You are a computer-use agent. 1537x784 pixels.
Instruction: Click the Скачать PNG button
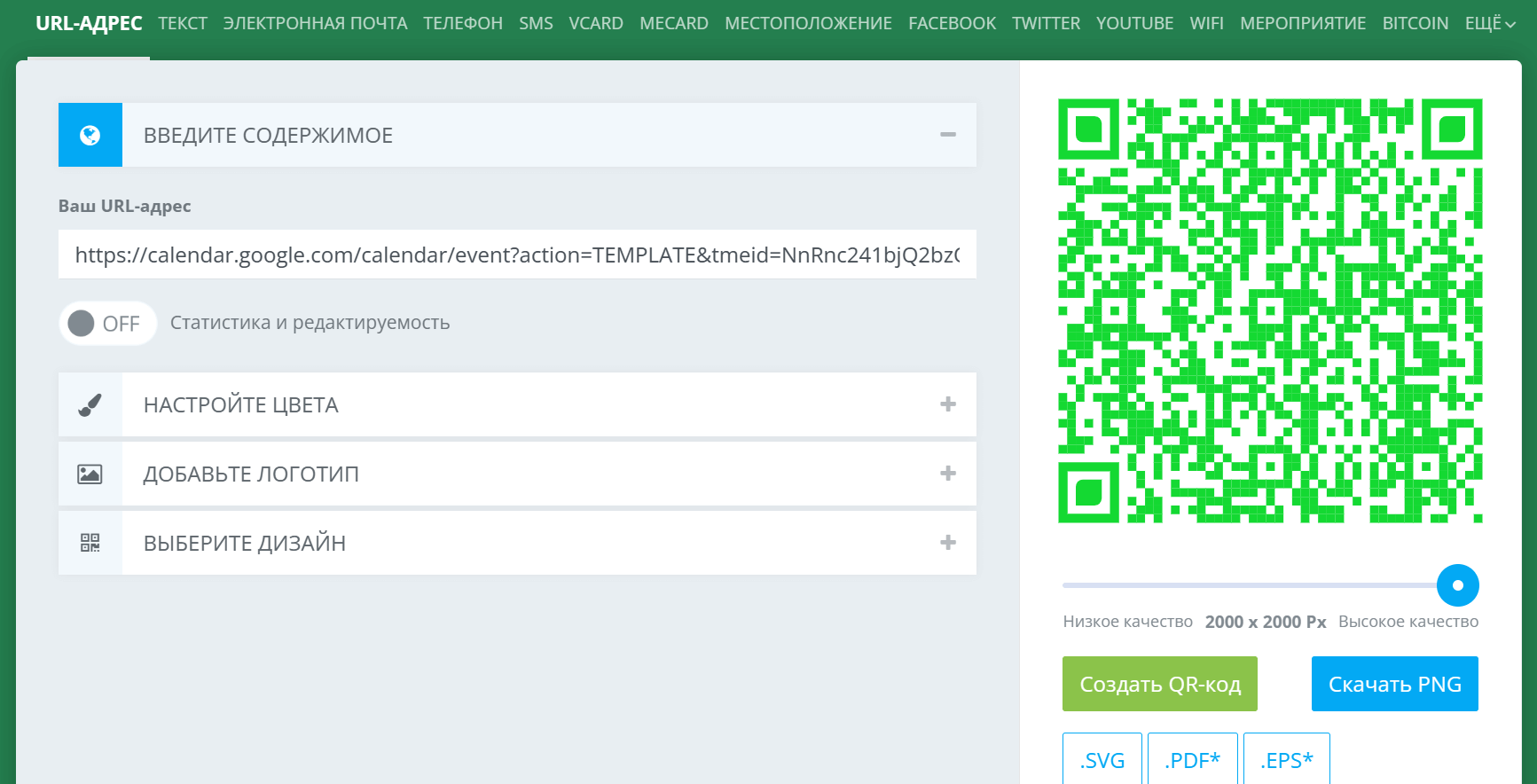(x=1395, y=684)
